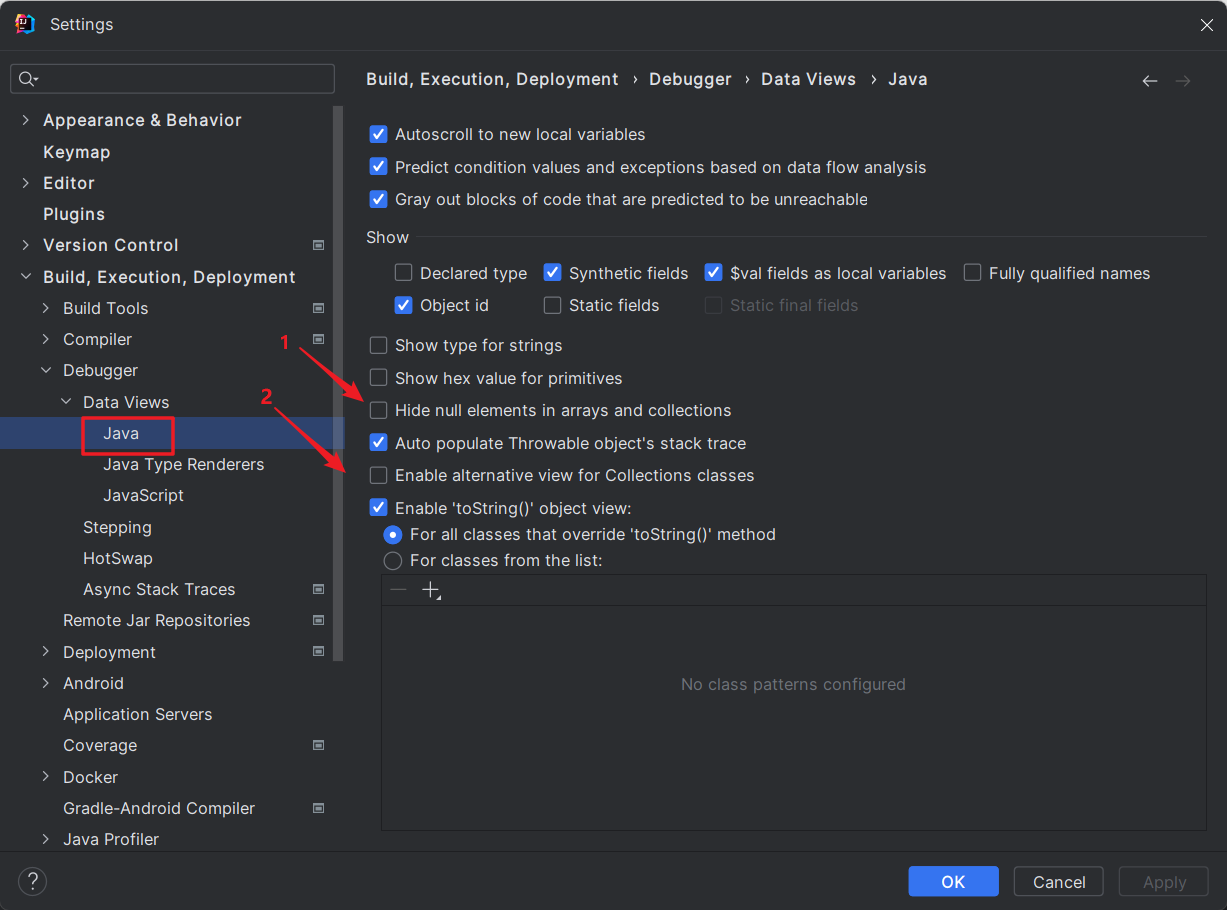This screenshot has width=1227, height=910.
Task: Click the back navigation arrow icon
Action: pyautogui.click(x=1150, y=81)
